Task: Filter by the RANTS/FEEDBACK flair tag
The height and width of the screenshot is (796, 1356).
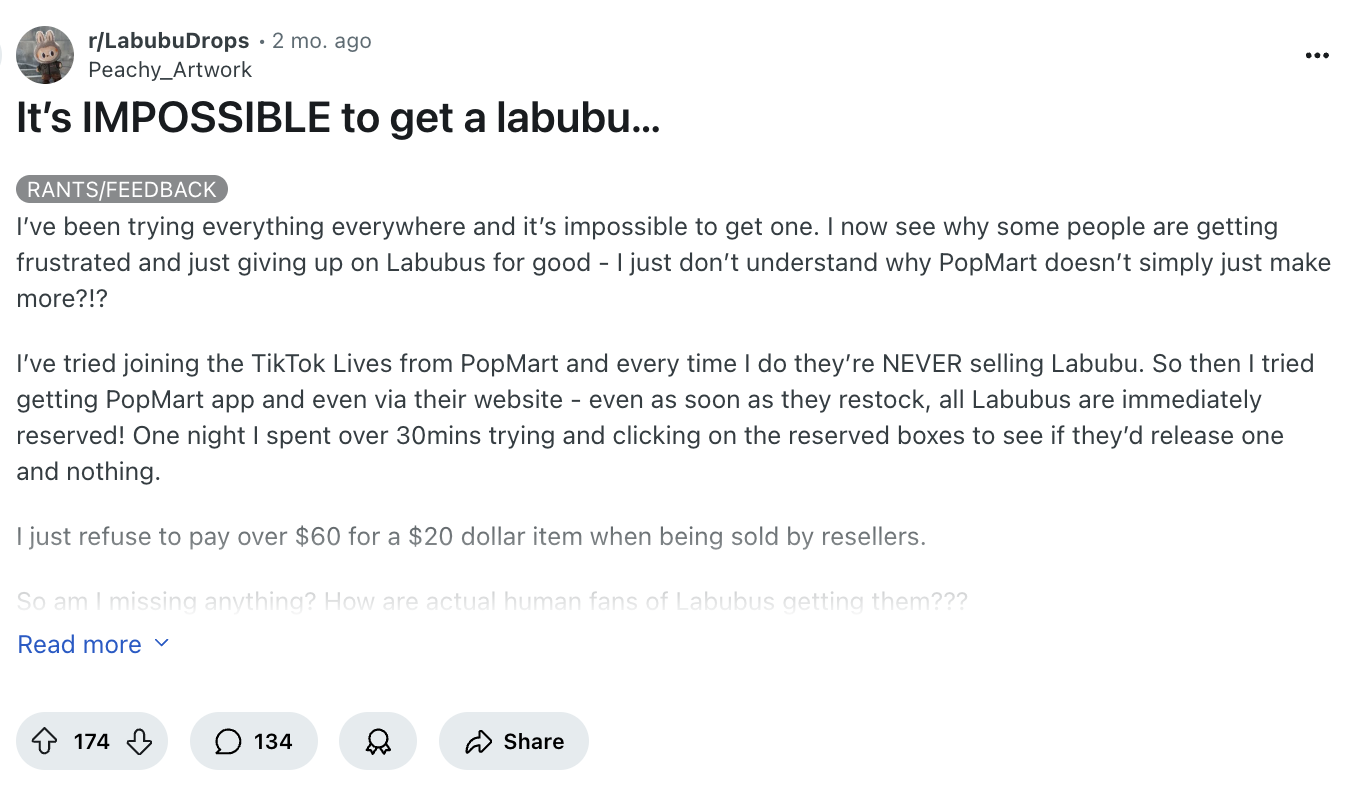Action: click(x=122, y=189)
